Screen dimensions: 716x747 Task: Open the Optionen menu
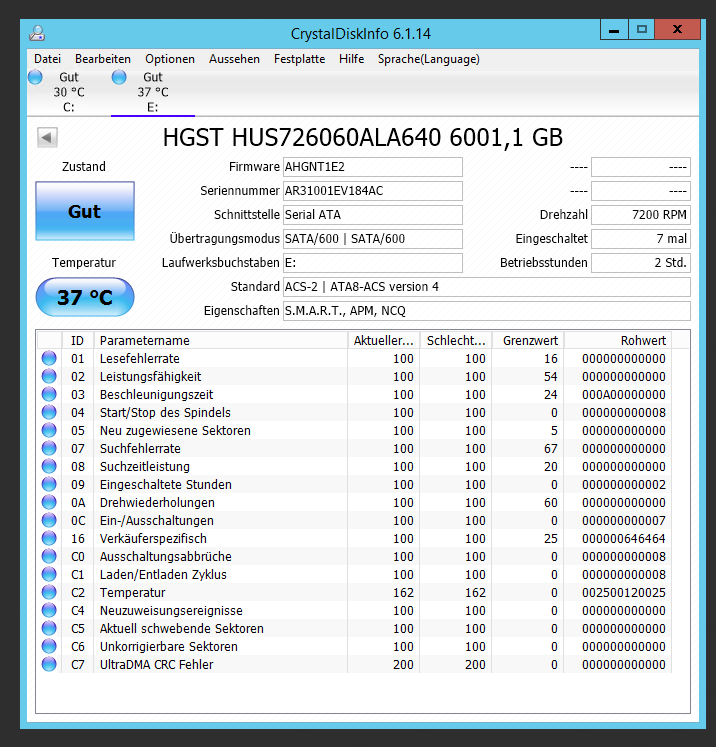pos(170,59)
